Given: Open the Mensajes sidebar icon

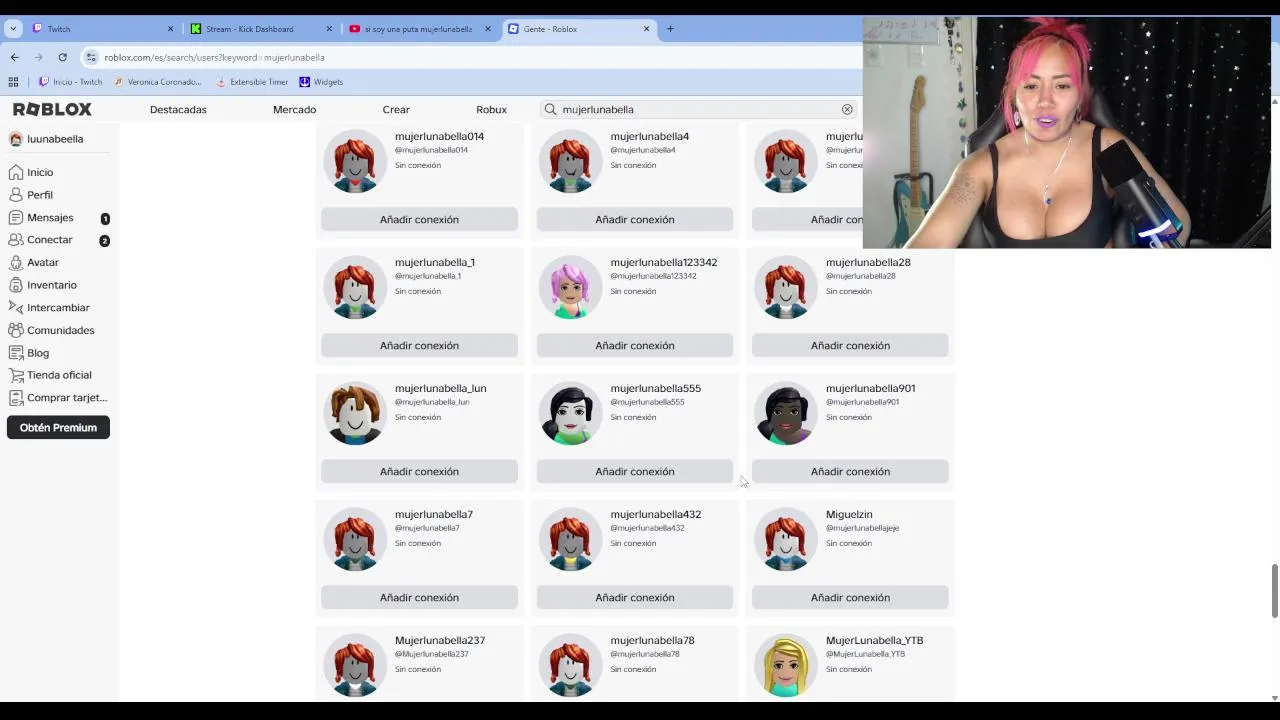Looking at the screenshot, I should click(x=15, y=217).
